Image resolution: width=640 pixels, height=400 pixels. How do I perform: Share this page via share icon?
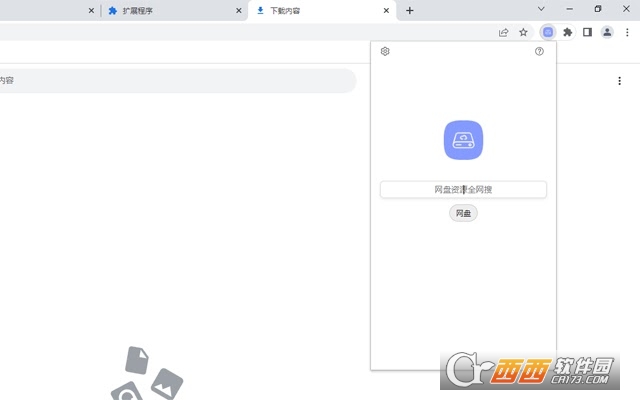pos(504,32)
